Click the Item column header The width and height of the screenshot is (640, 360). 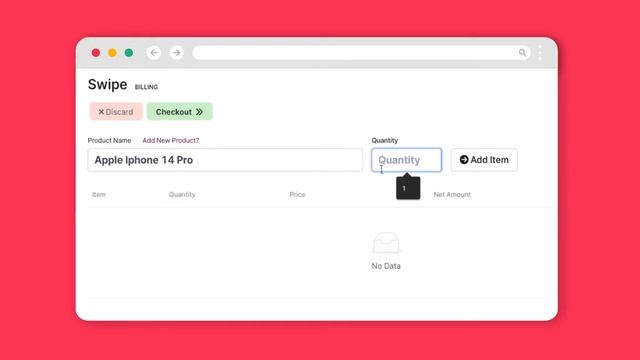coord(99,194)
